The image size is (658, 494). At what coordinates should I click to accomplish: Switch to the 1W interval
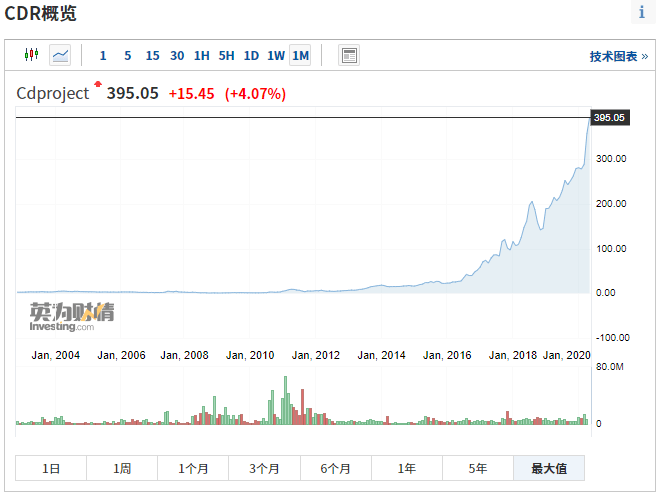tap(276, 56)
